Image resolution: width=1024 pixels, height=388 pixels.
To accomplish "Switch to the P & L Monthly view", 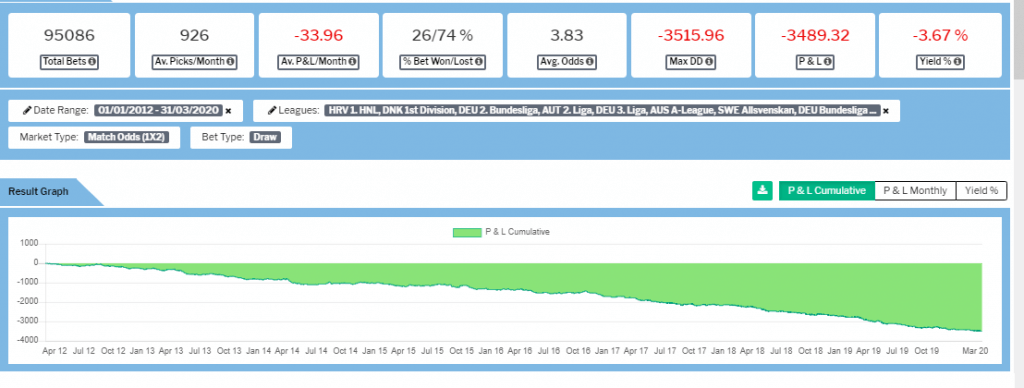I will click(x=915, y=191).
